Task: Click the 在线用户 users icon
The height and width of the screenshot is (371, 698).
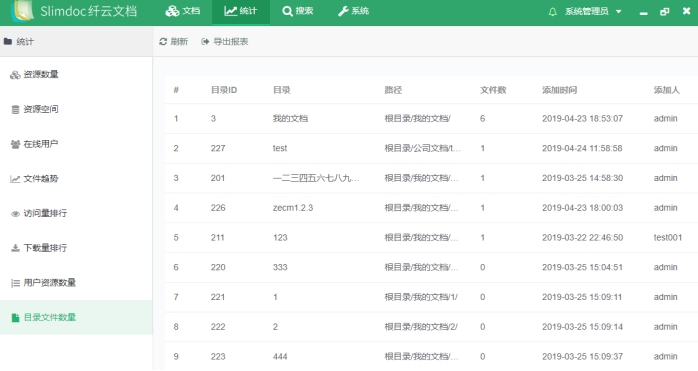Action: tap(15, 144)
